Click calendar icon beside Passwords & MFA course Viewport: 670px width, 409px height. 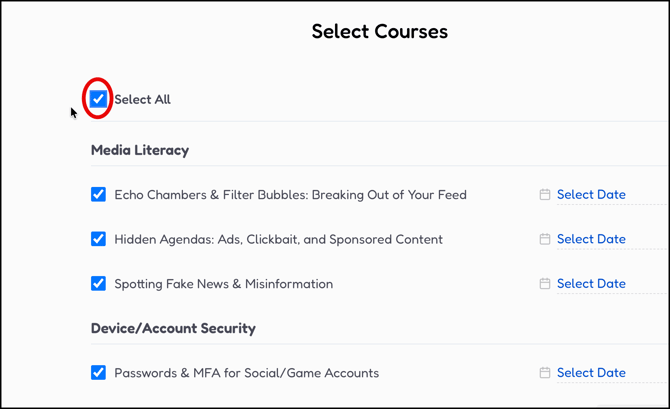click(x=545, y=373)
